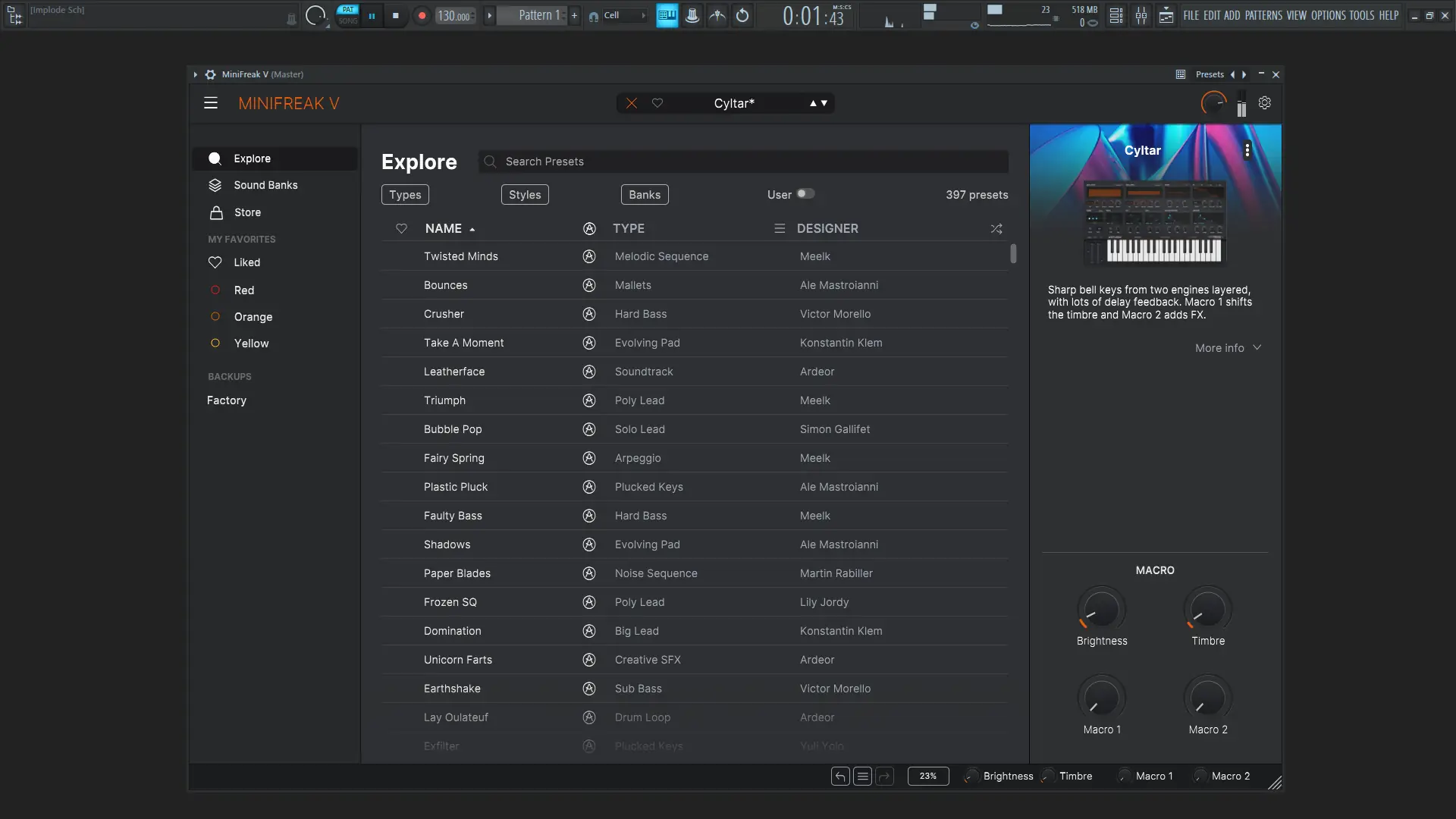
Task: Like the current Cyltar preset heart icon
Action: [657, 103]
